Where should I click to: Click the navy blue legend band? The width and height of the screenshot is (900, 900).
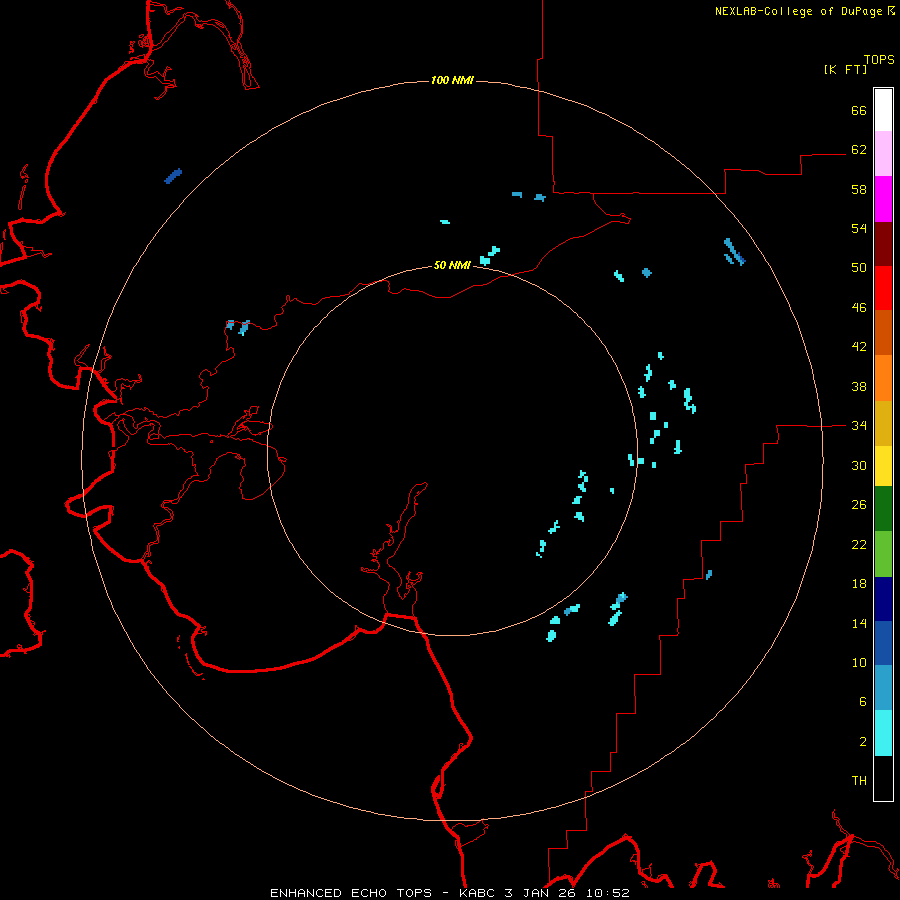(x=883, y=599)
